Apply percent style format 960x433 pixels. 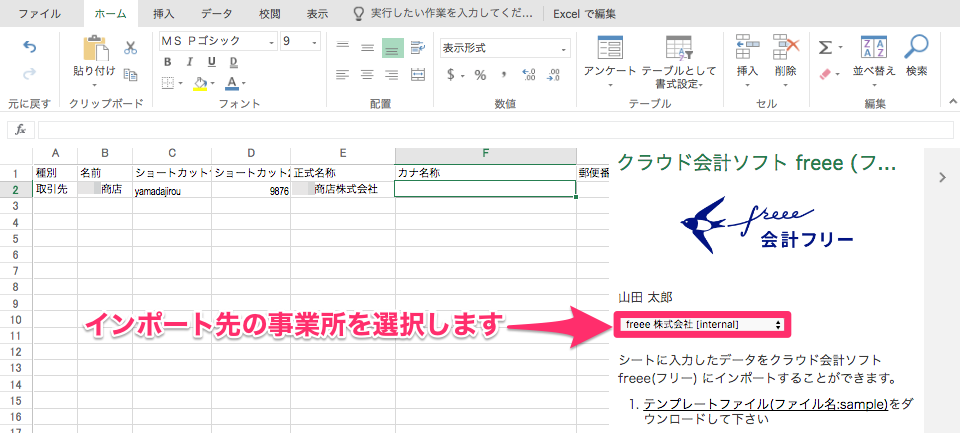(x=481, y=75)
